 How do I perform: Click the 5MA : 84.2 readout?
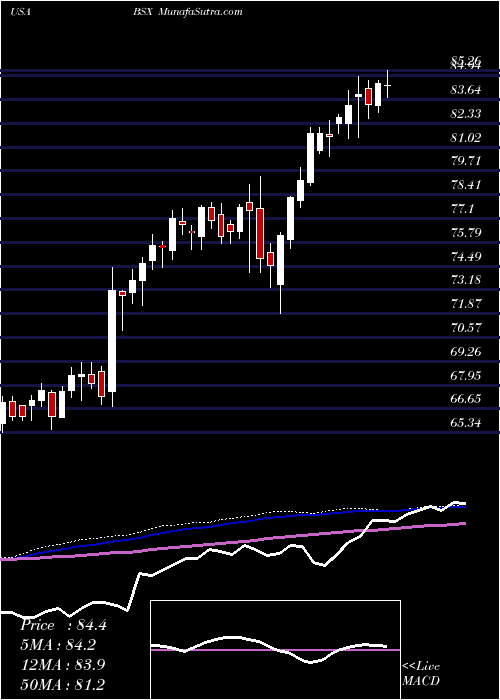[x=58, y=645]
